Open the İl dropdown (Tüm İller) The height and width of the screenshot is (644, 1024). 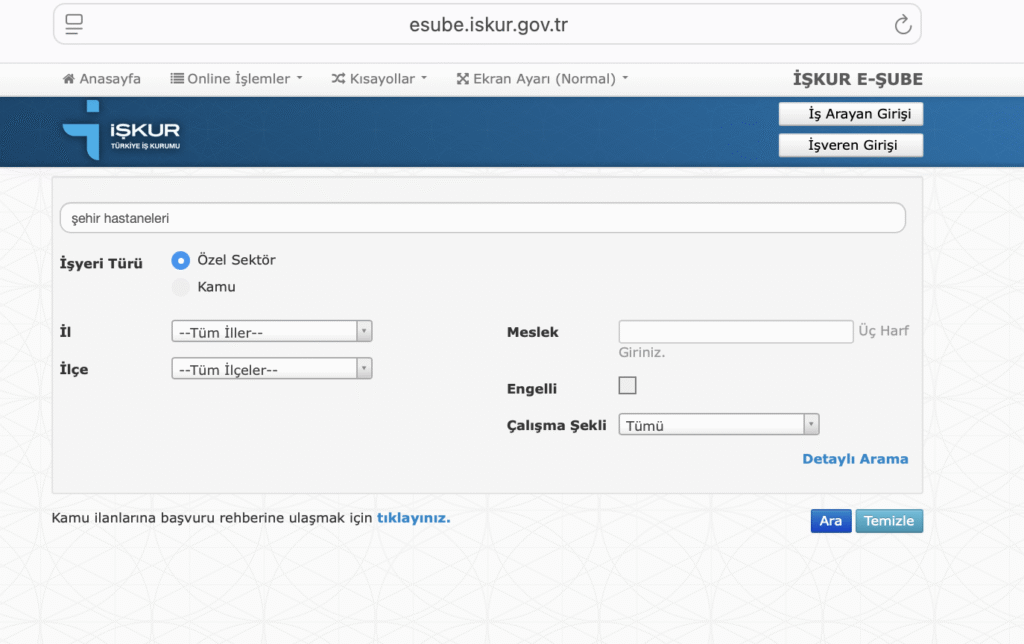click(272, 331)
